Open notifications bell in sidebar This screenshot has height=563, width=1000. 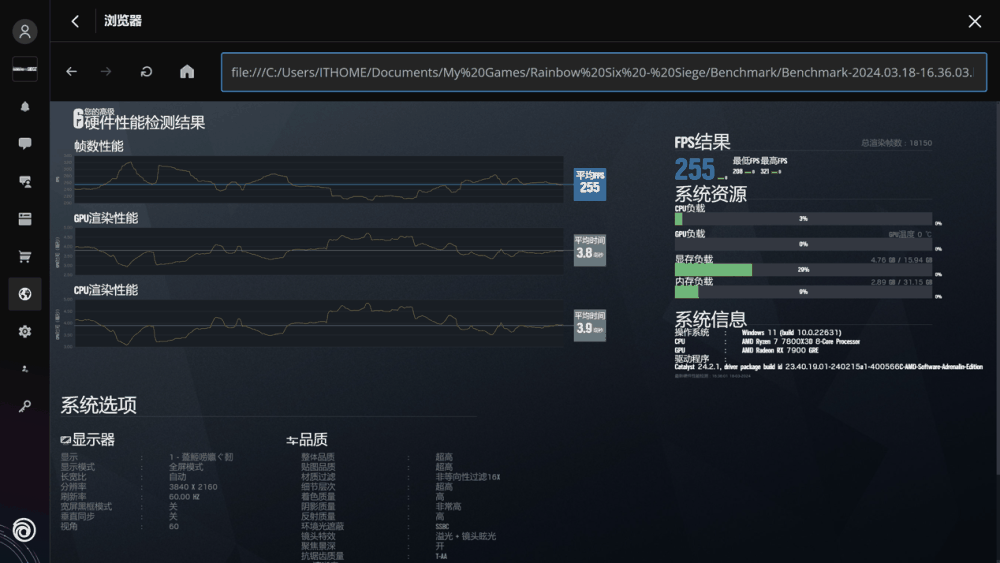[25, 106]
